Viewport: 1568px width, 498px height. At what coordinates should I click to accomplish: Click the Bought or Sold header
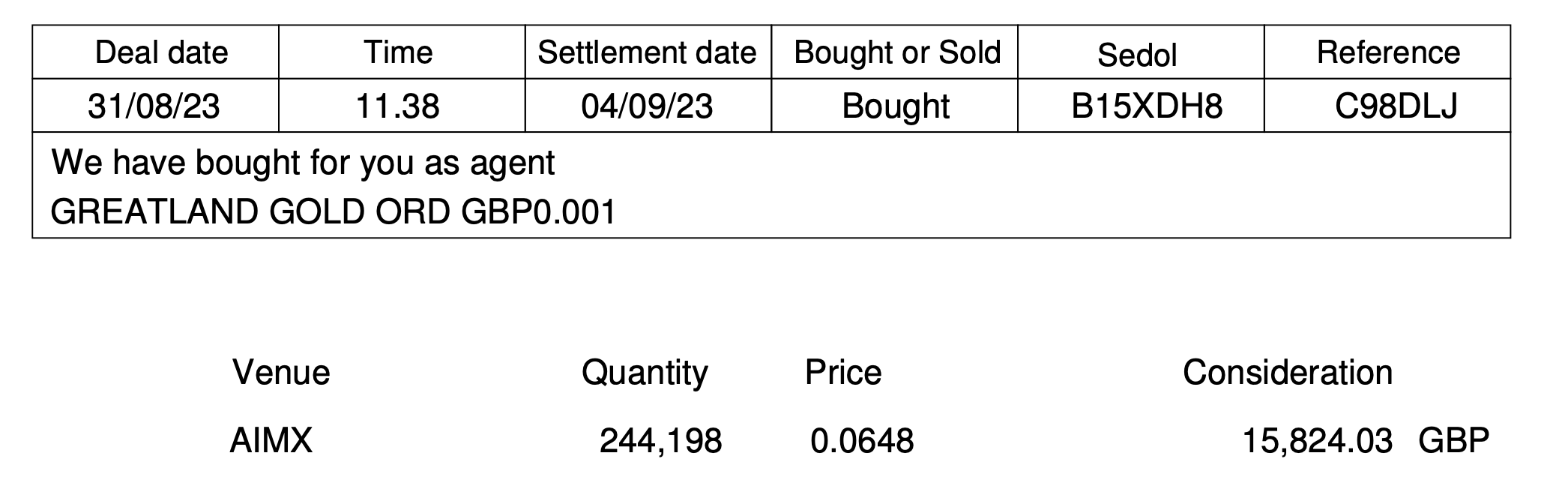895,52
